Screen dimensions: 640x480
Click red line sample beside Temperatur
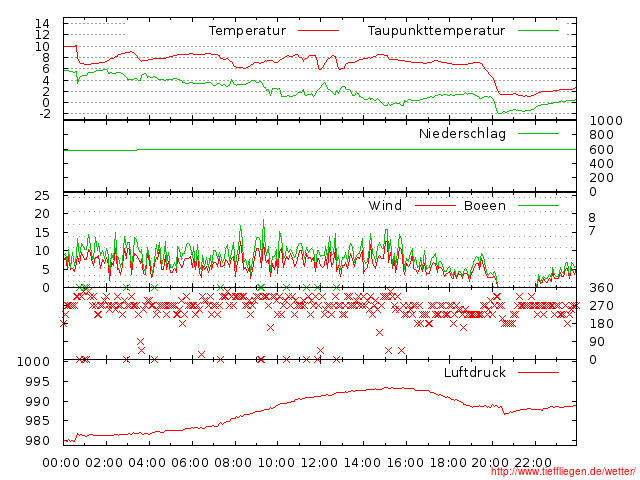[318, 31]
